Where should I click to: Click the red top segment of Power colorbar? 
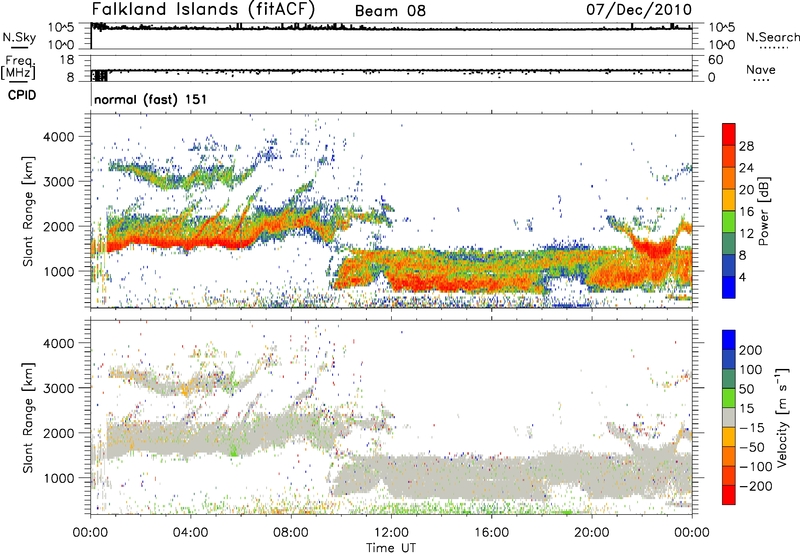click(x=729, y=134)
